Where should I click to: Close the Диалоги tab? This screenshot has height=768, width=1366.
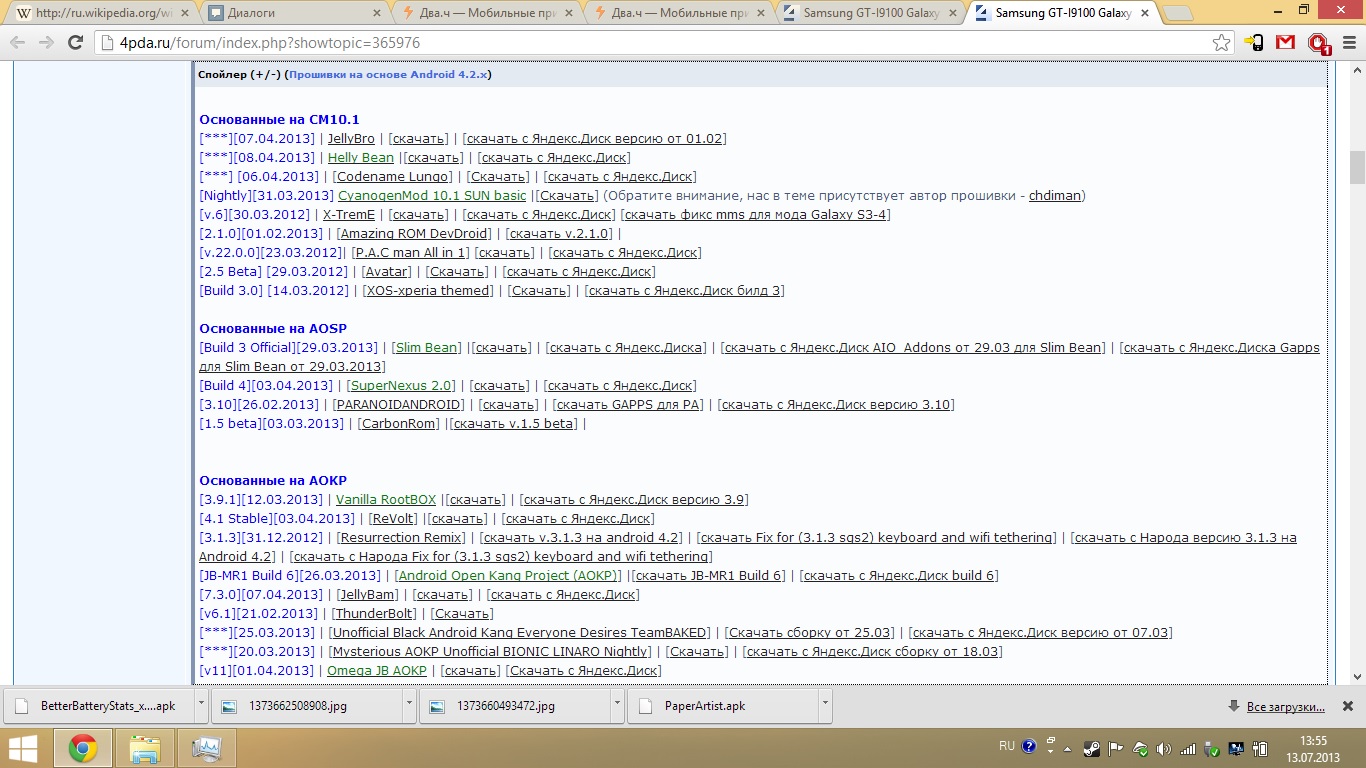pyautogui.click(x=376, y=14)
